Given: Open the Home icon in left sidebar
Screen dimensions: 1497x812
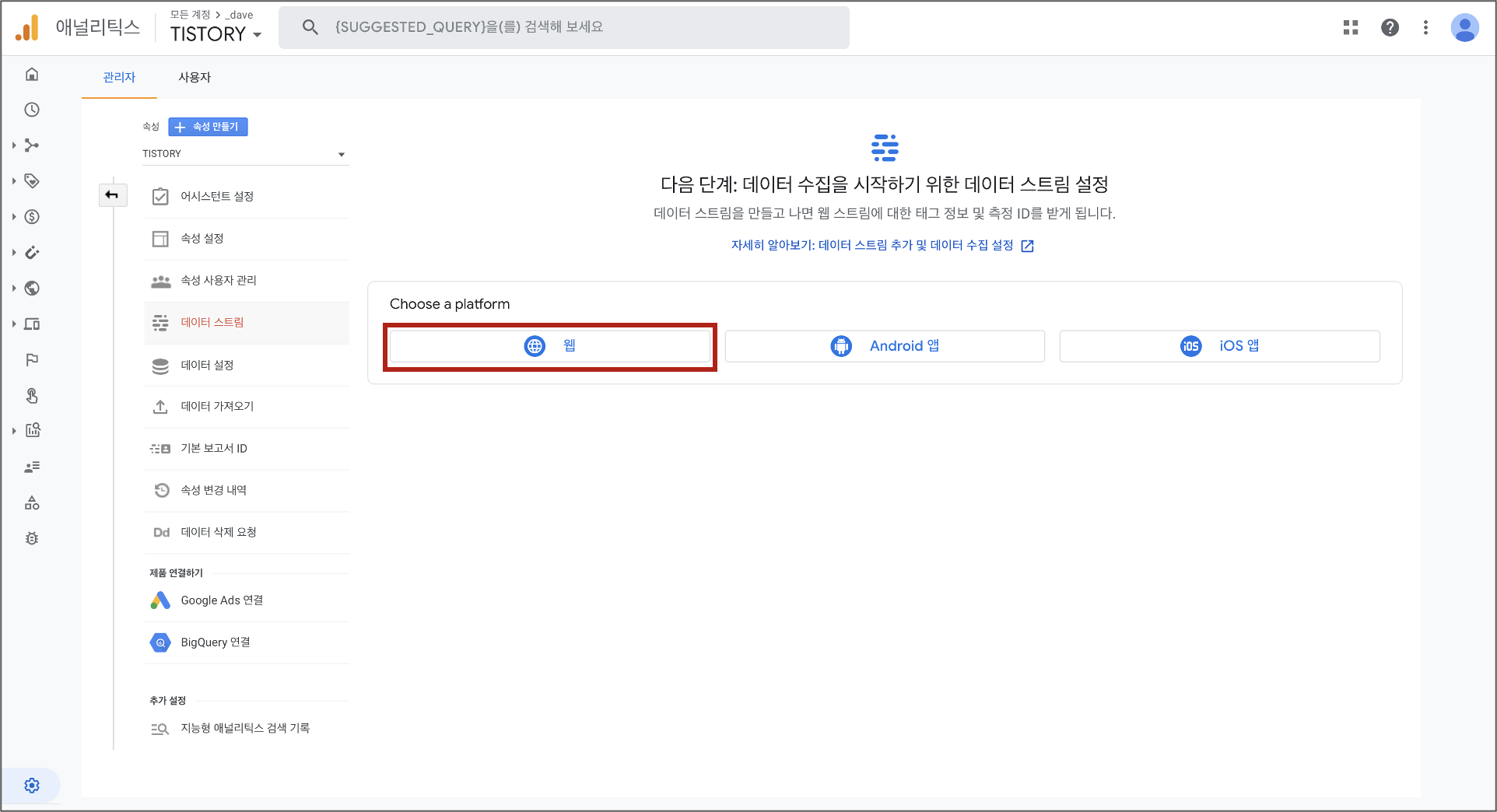Looking at the screenshot, I should pyautogui.click(x=32, y=74).
